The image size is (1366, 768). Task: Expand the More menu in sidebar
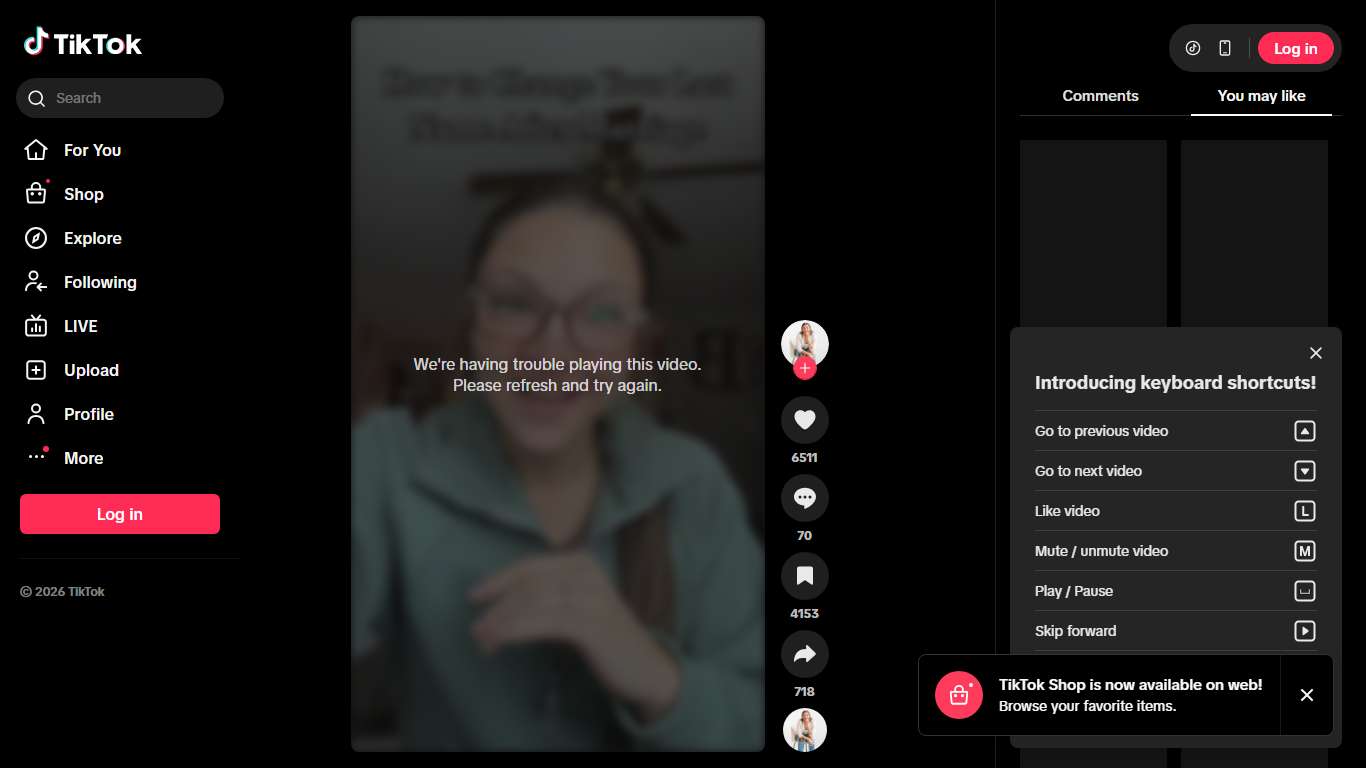click(83, 458)
